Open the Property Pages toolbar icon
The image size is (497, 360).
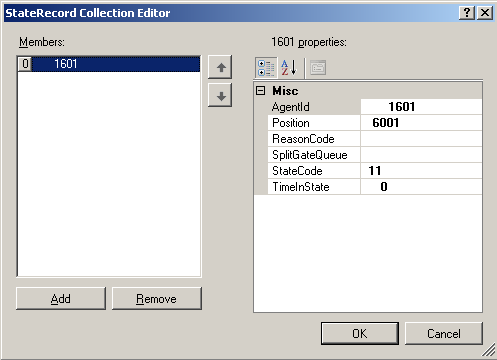coord(318,68)
